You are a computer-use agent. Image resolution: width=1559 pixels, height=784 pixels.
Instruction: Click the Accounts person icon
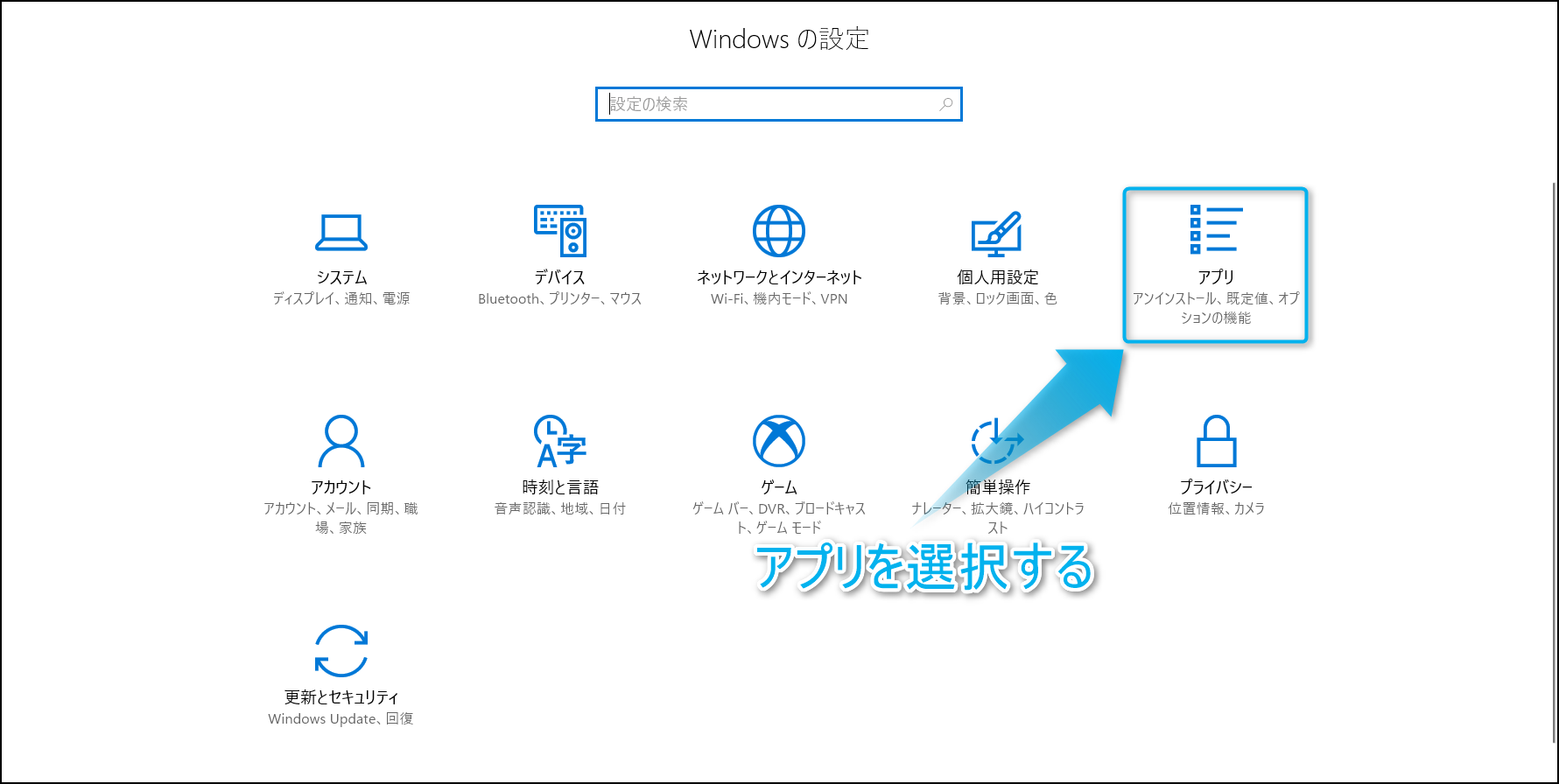tap(341, 441)
